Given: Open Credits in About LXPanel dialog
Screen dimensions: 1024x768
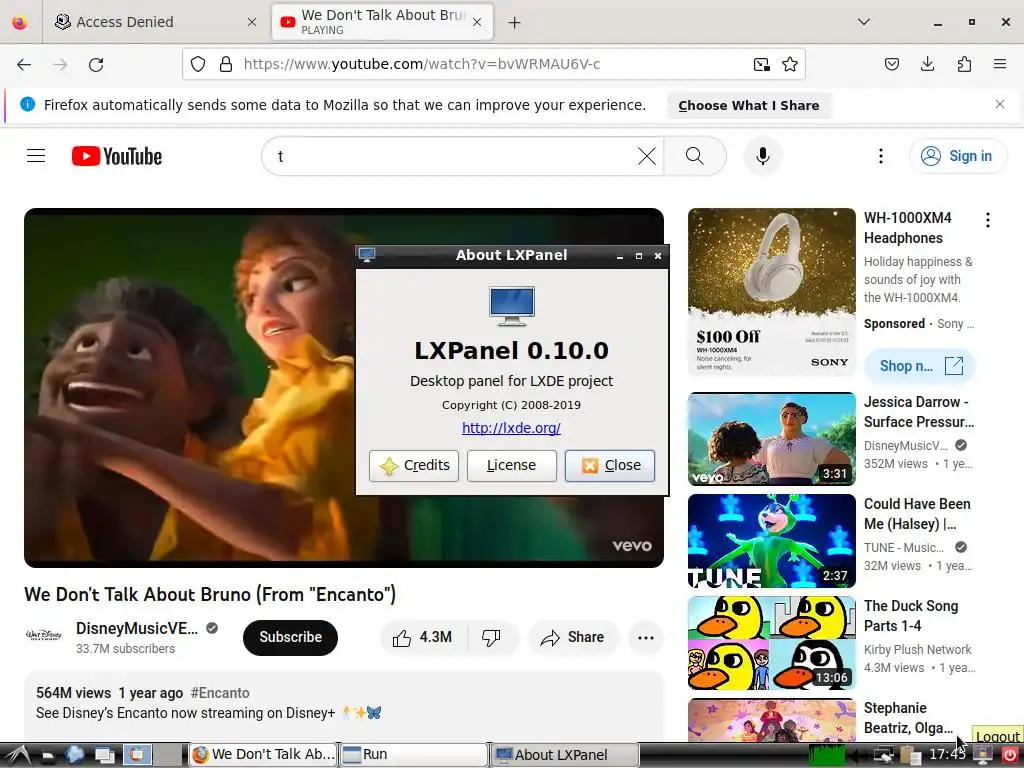Looking at the screenshot, I should [x=414, y=466].
